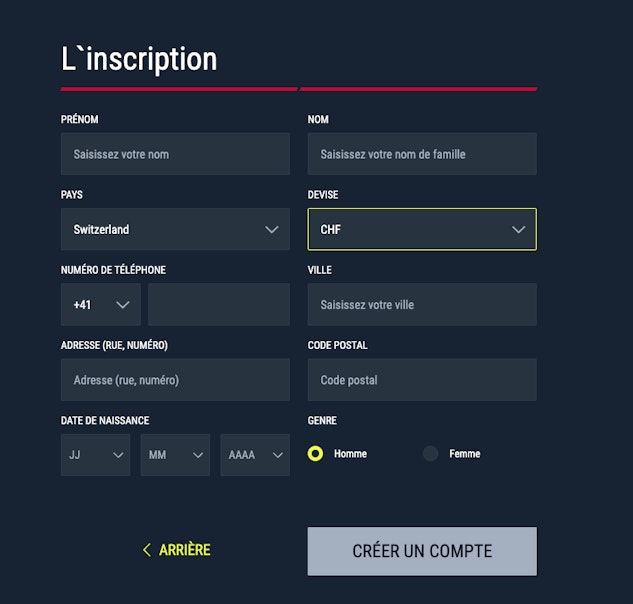This screenshot has height=604, width=633.
Task: Expand the Devise CHF dropdown
Action: (421, 229)
